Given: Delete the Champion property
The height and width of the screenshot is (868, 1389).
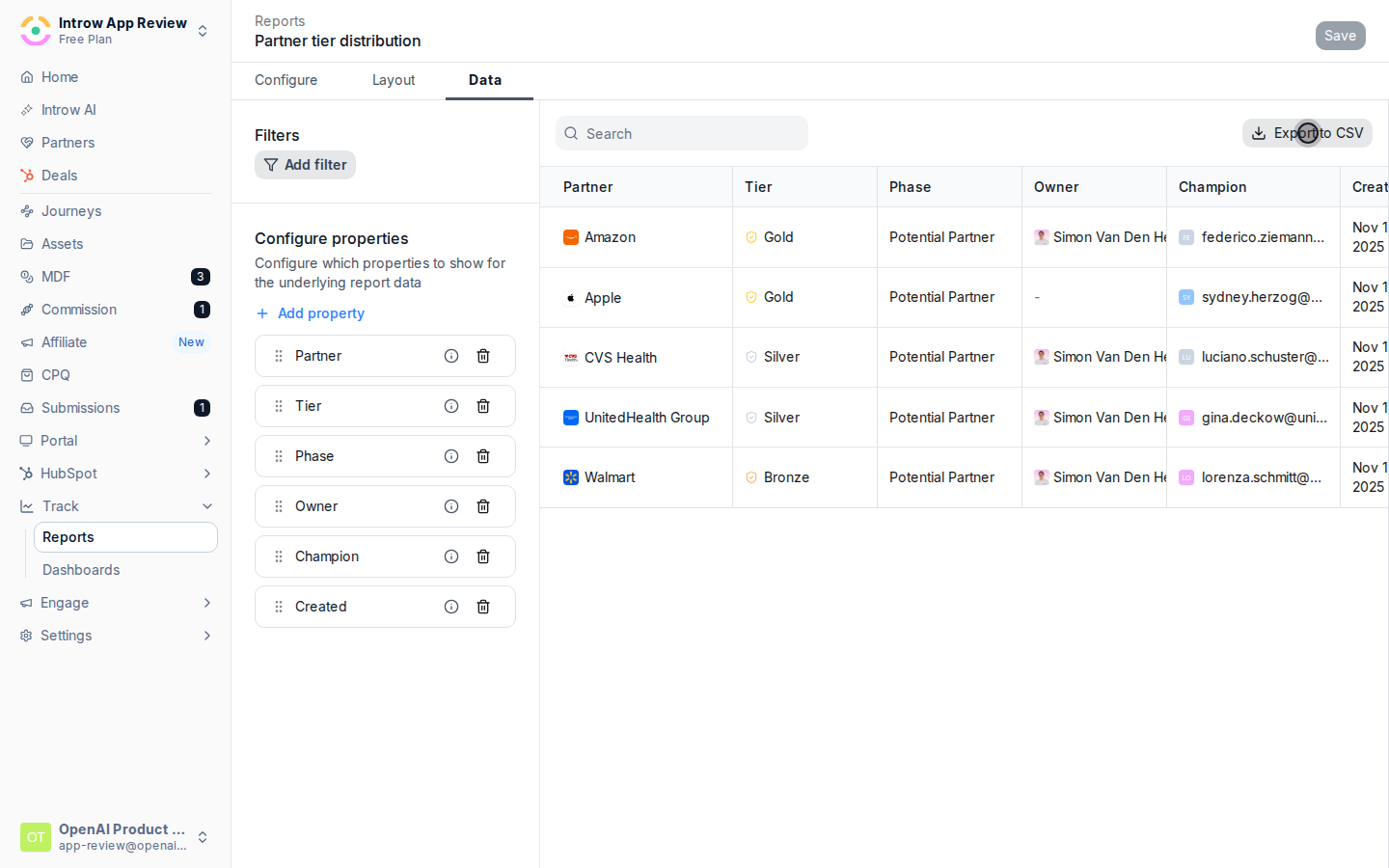Looking at the screenshot, I should 483,556.
